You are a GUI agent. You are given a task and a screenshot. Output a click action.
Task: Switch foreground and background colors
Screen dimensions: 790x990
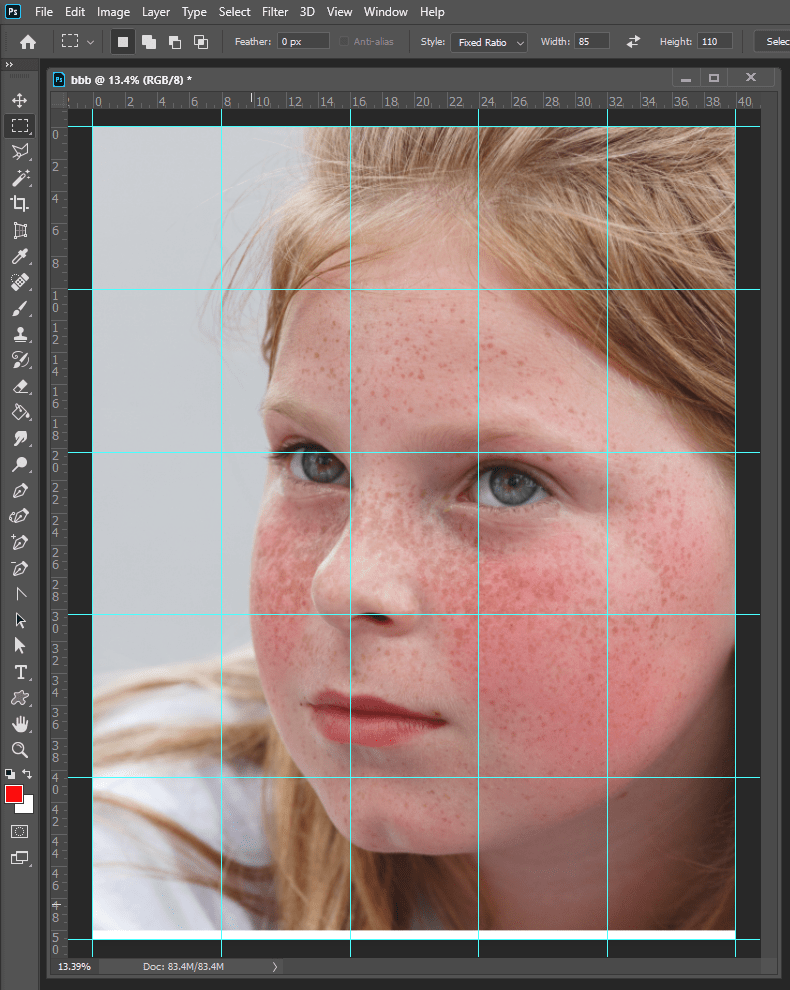pos(27,773)
